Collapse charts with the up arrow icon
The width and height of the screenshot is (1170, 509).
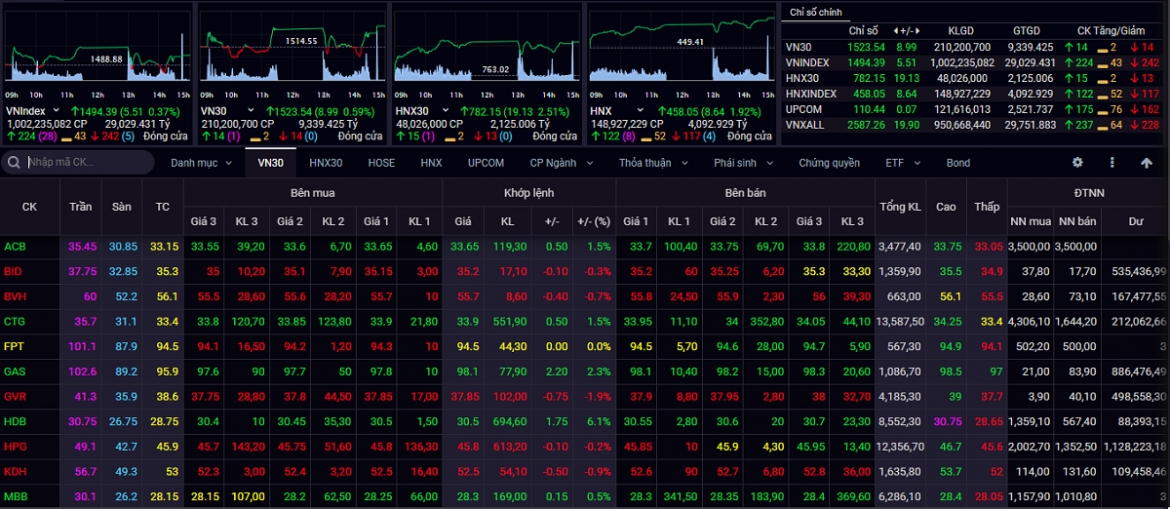(1147, 163)
